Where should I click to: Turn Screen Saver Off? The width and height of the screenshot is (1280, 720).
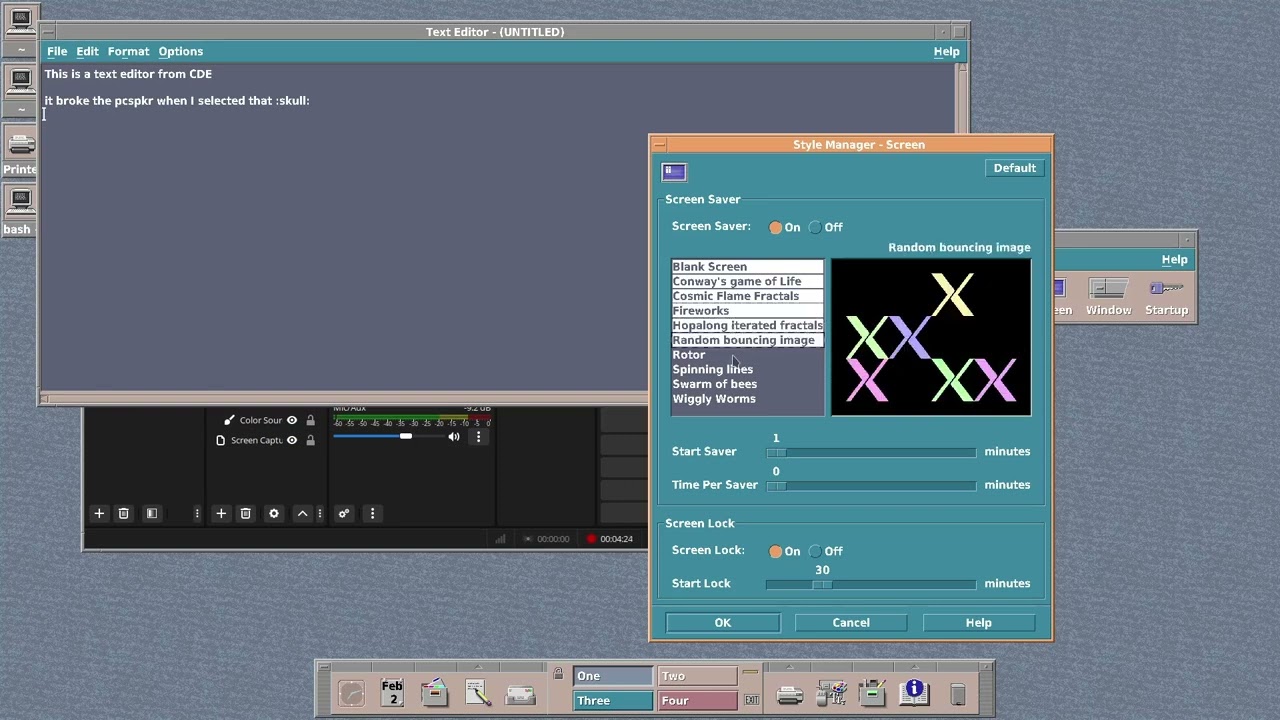(826, 227)
